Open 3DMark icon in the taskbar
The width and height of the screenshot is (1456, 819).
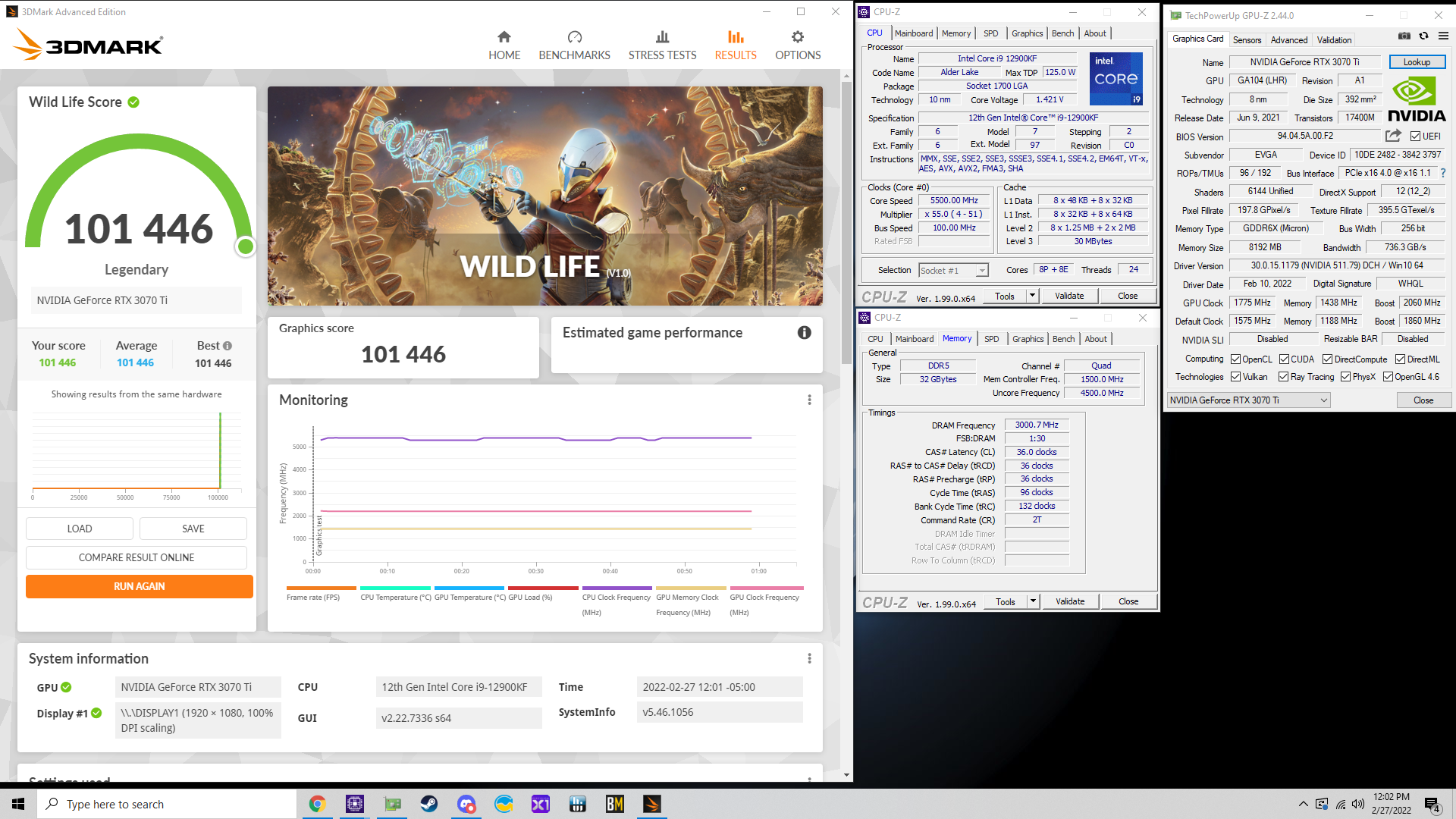click(x=652, y=804)
